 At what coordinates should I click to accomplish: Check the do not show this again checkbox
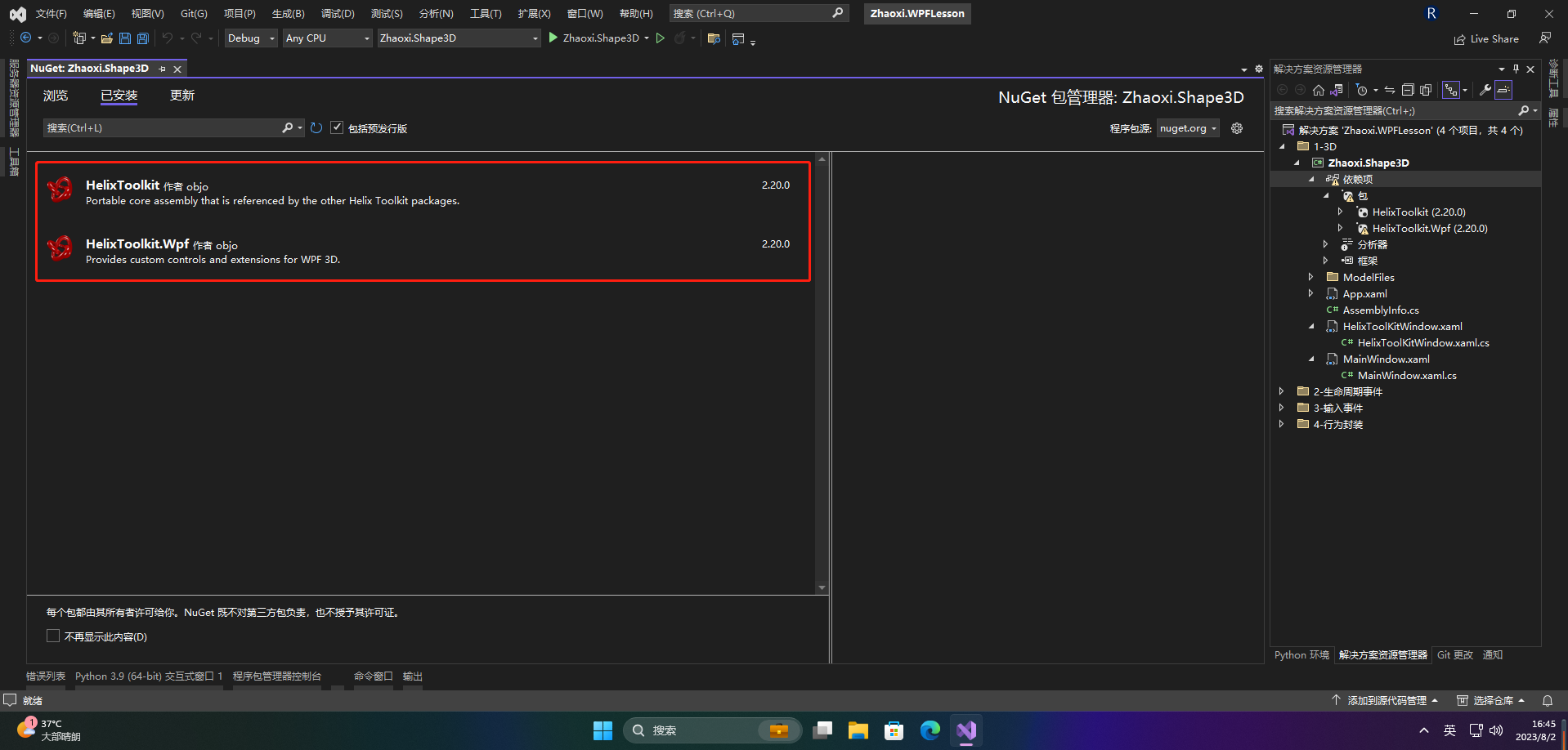pos(53,636)
